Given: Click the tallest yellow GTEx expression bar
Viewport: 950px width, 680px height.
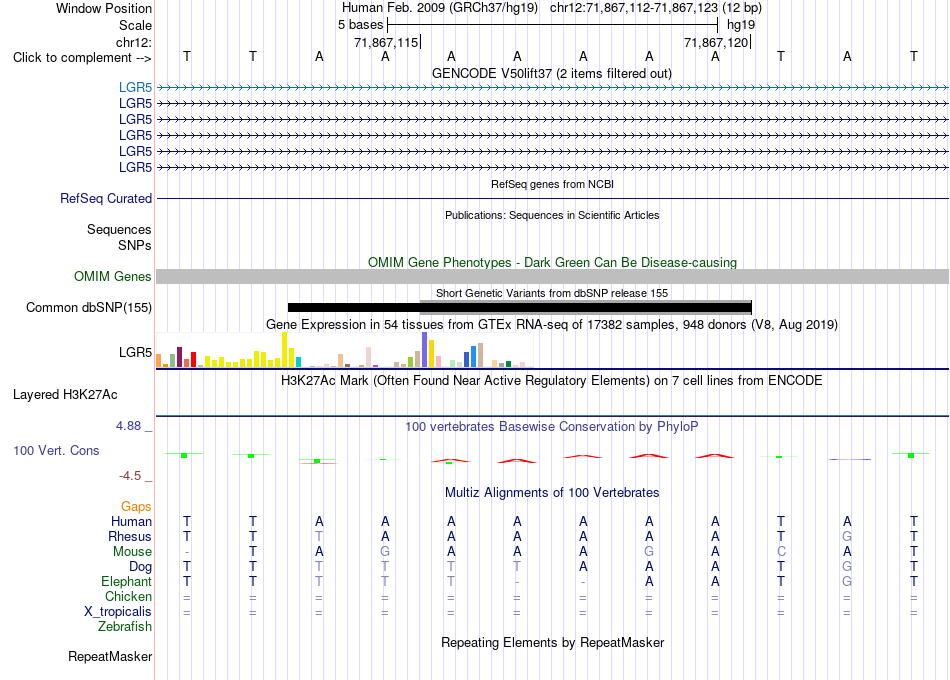Looking at the screenshot, I should coord(284,350).
